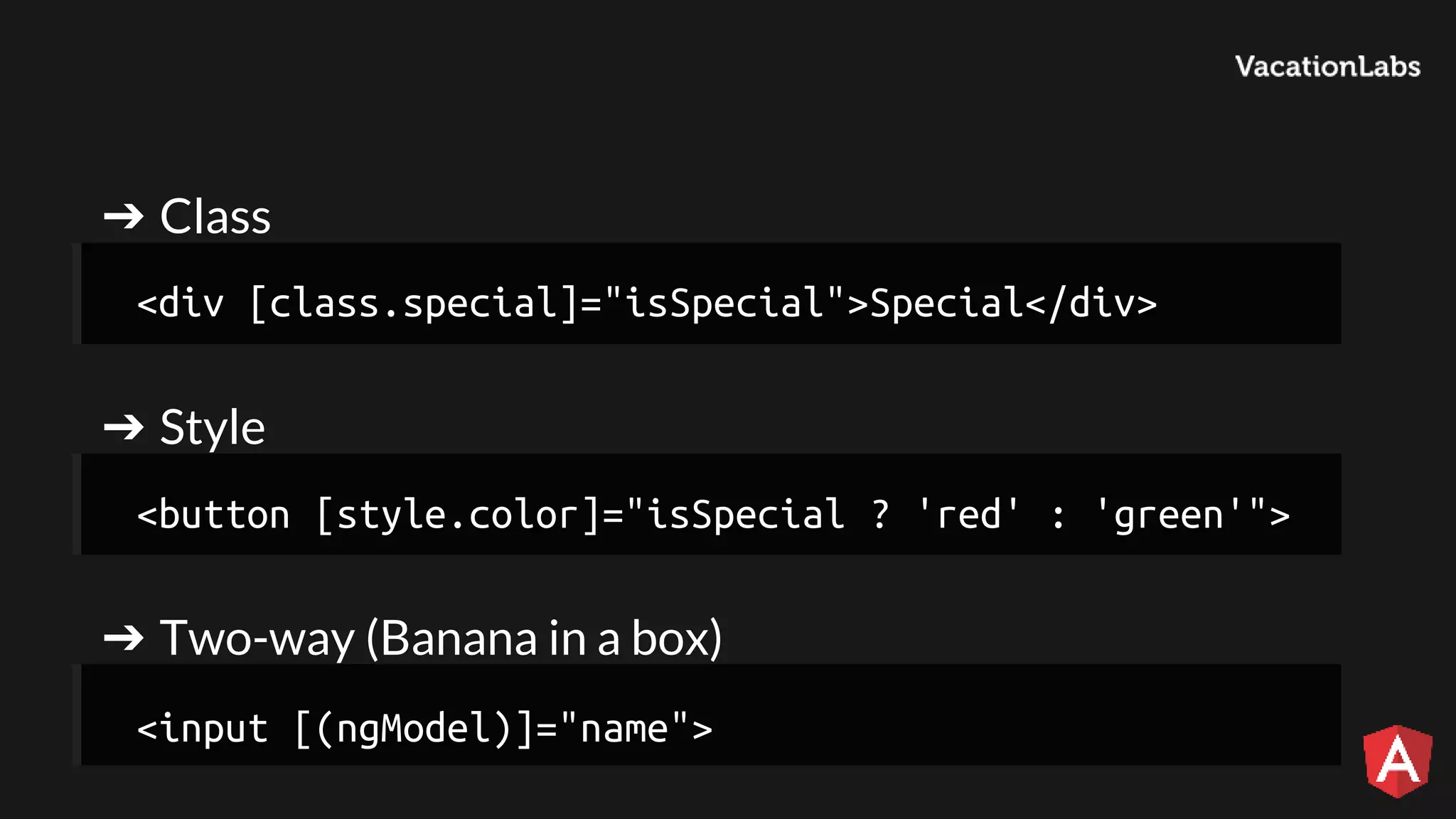The width and height of the screenshot is (1456, 819).
Task: Click the word Special between div tags
Action: [x=947, y=304]
